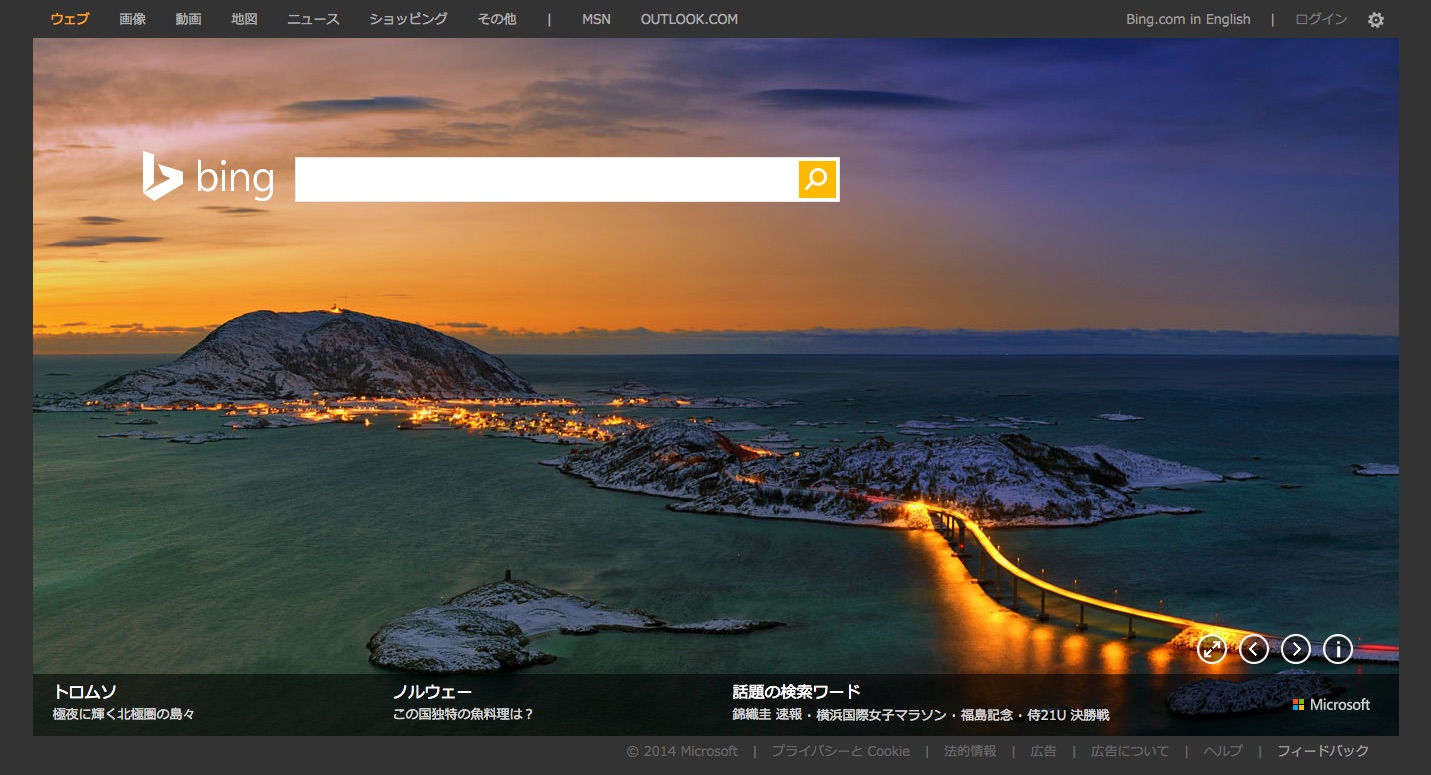This screenshot has height=775, width=1431.
Task: Click inside the Bing search box
Action: pyautogui.click(x=545, y=179)
